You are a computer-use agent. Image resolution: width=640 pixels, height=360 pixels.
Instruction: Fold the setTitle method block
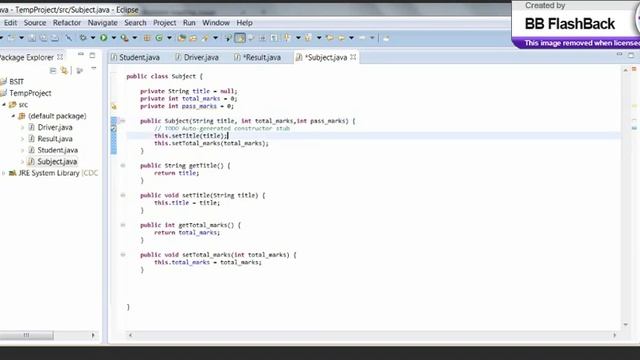[x=122, y=195]
